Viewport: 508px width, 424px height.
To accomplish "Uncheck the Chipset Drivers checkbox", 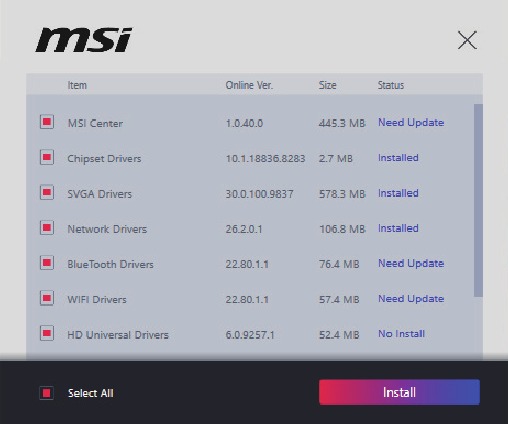I will (47, 157).
